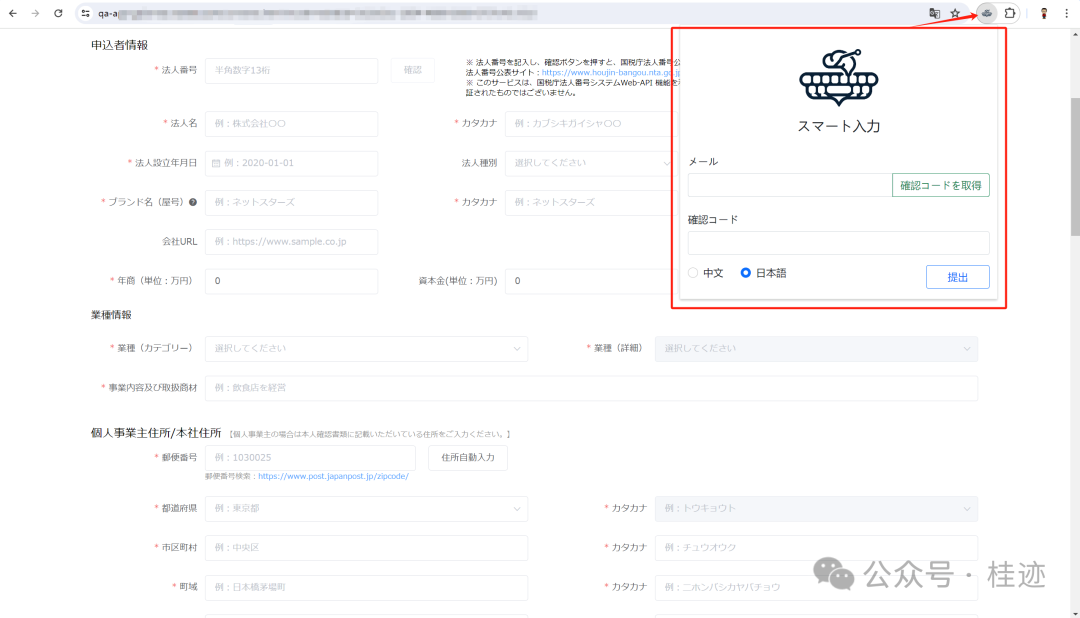Screen dimensions: 1080x618
Task: Click the browser back navigation arrow
Action: pyautogui.click(x=13, y=14)
